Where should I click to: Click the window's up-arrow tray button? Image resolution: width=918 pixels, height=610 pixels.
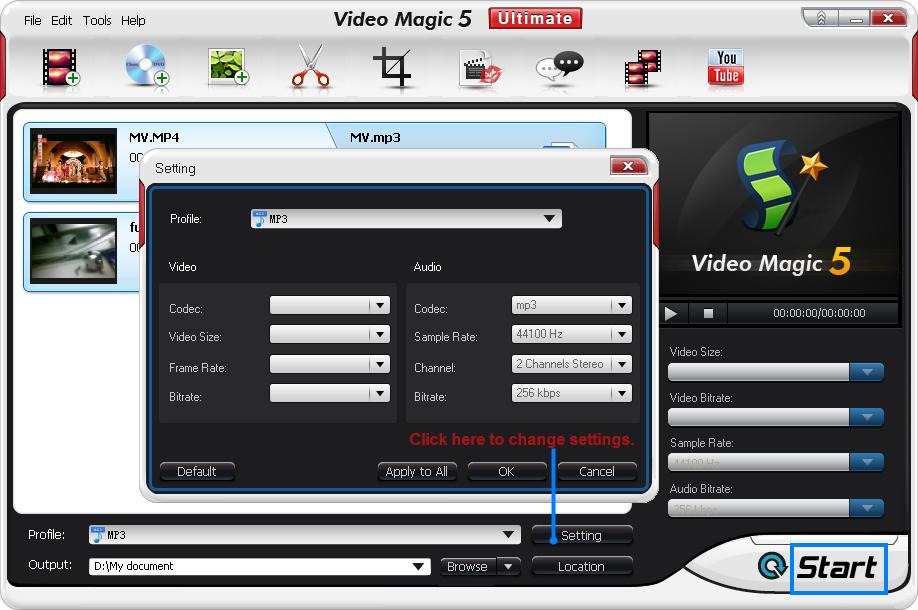pos(821,19)
